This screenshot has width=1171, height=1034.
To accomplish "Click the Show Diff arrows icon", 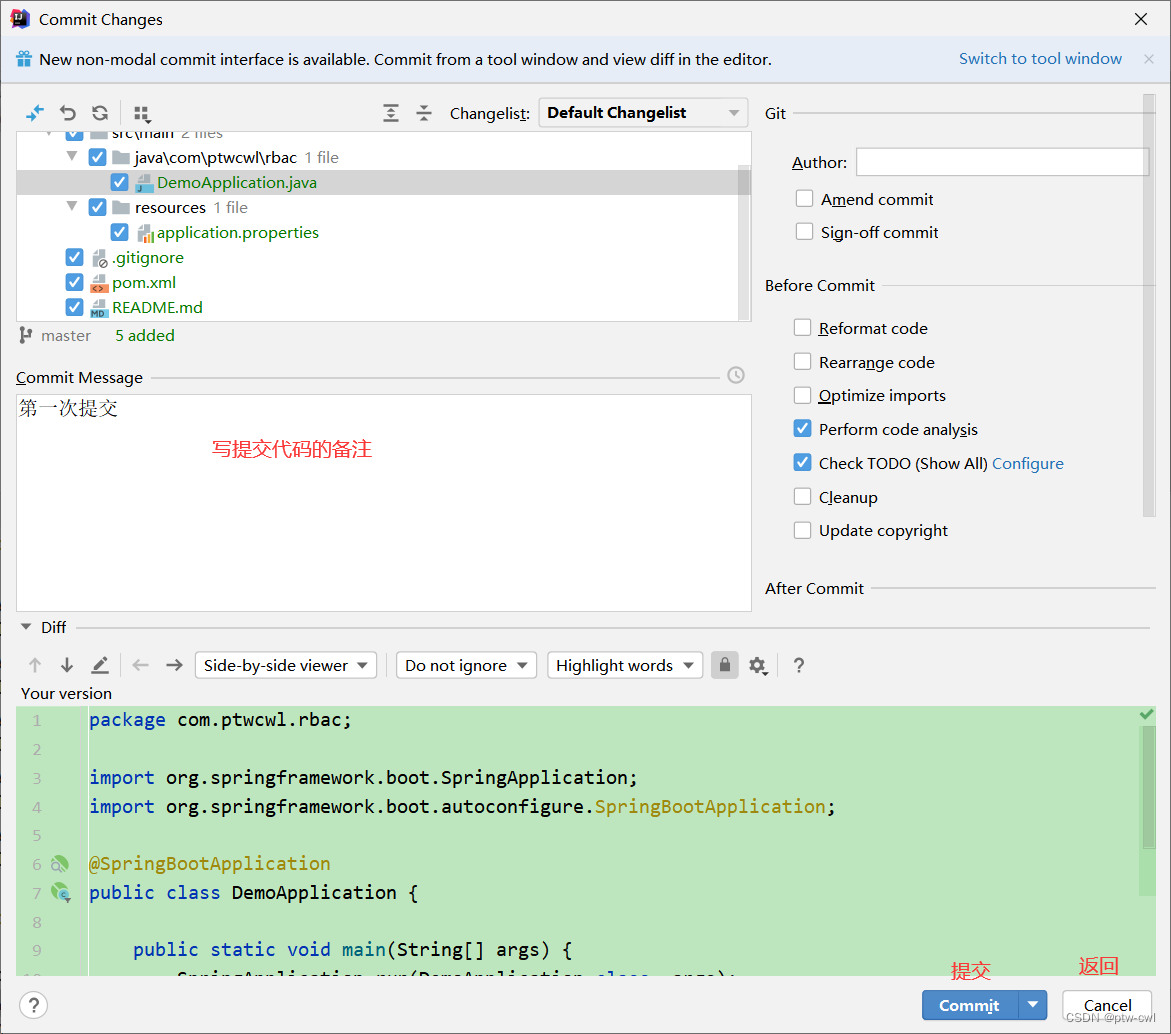I will point(34,113).
